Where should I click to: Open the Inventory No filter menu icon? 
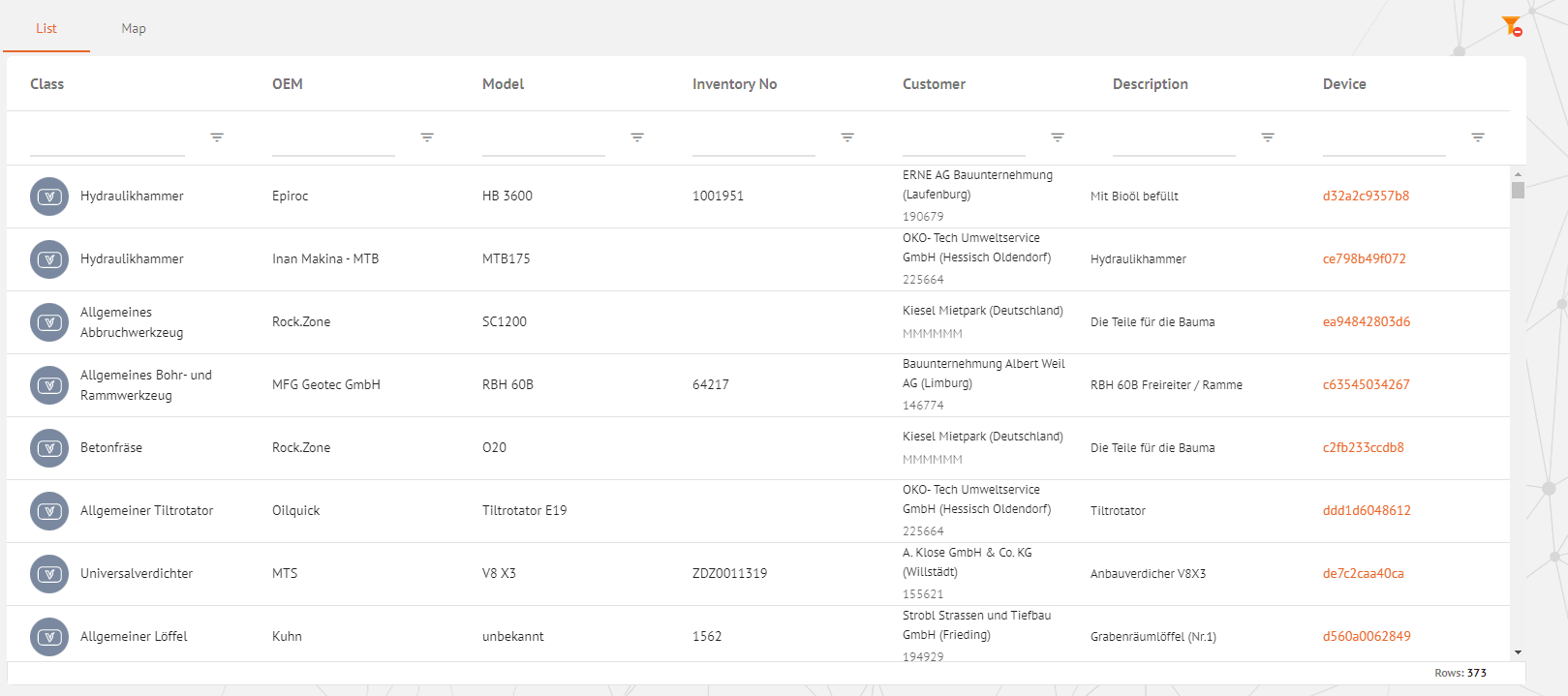(847, 137)
